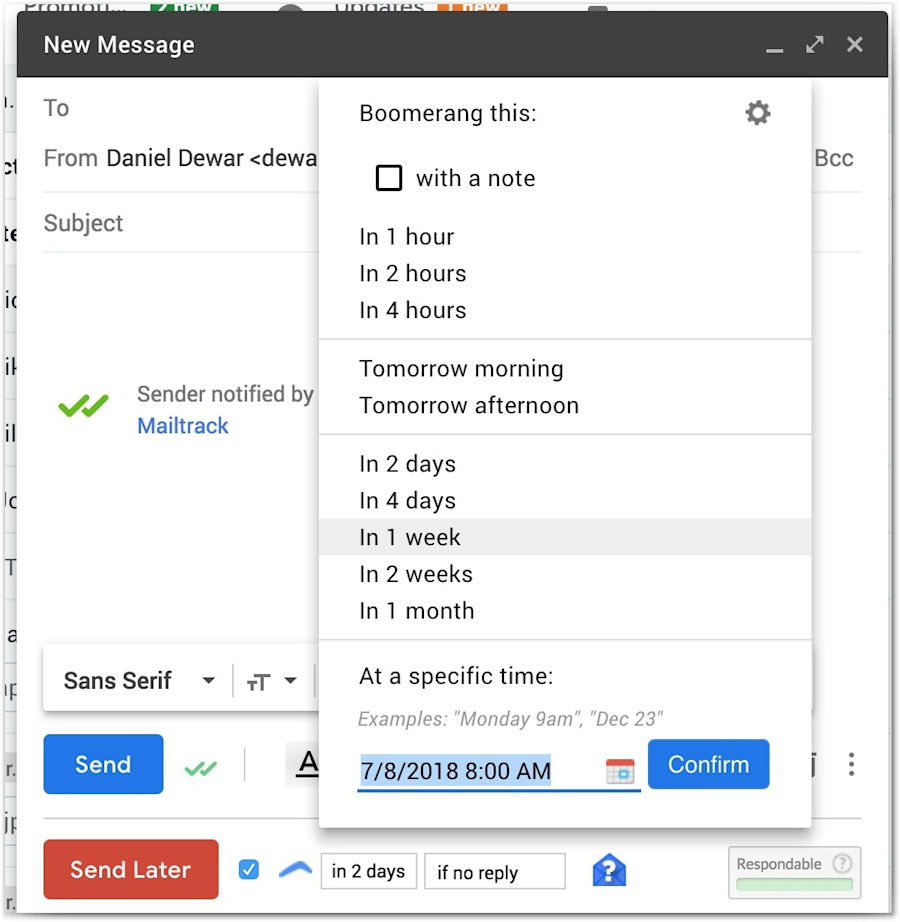Pop out the compose window to full screen
Screen dimensions: 900x922
pyautogui.click(x=814, y=44)
